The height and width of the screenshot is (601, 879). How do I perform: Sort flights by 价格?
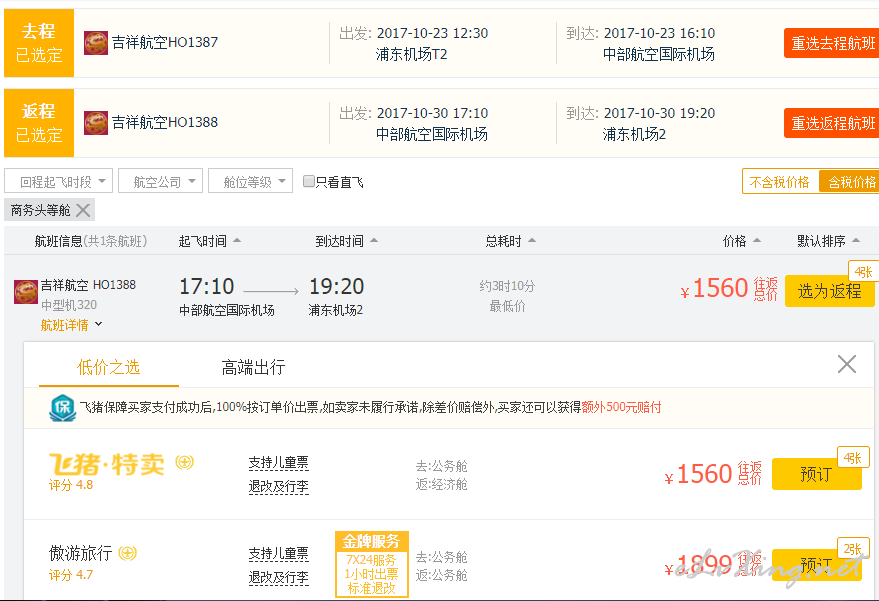742,241
